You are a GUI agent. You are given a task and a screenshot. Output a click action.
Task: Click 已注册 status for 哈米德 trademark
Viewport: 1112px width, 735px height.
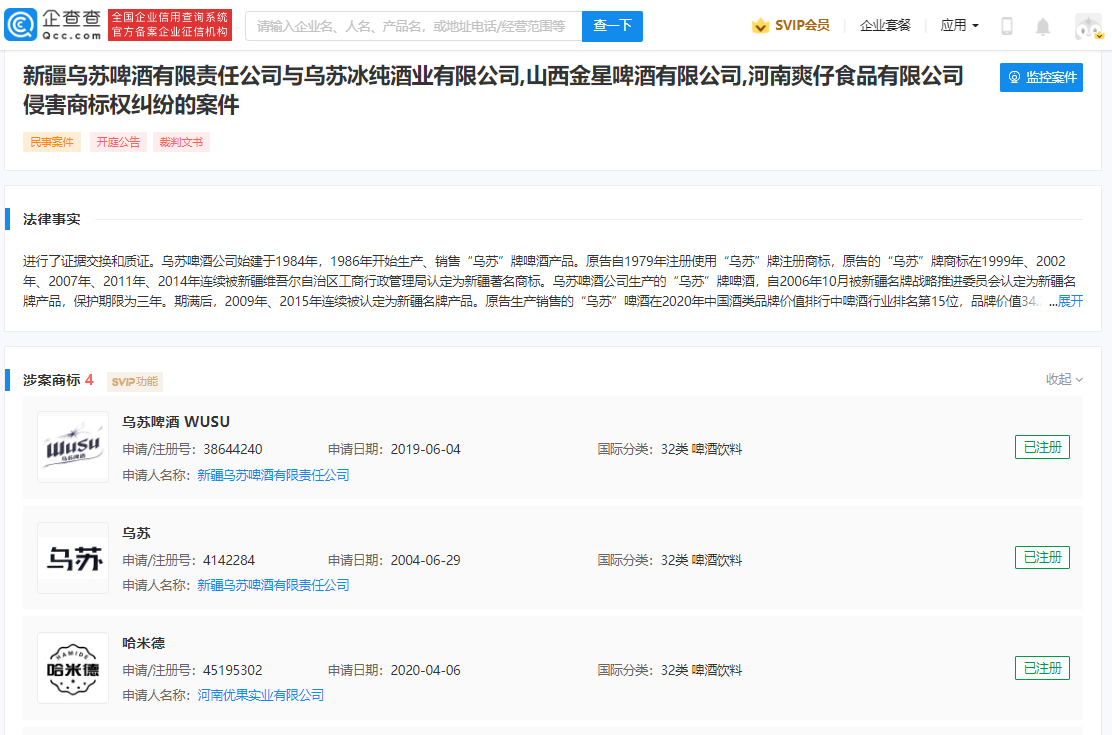click(x=1042, y=668)
